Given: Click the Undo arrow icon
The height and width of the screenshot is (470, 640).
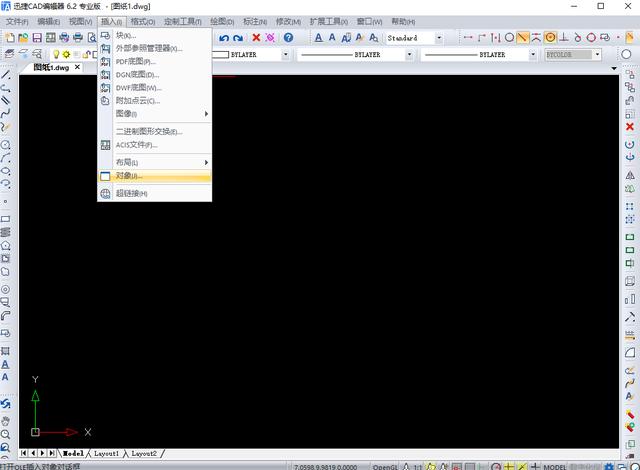Looking at the screenshot, I should (224, 38).
